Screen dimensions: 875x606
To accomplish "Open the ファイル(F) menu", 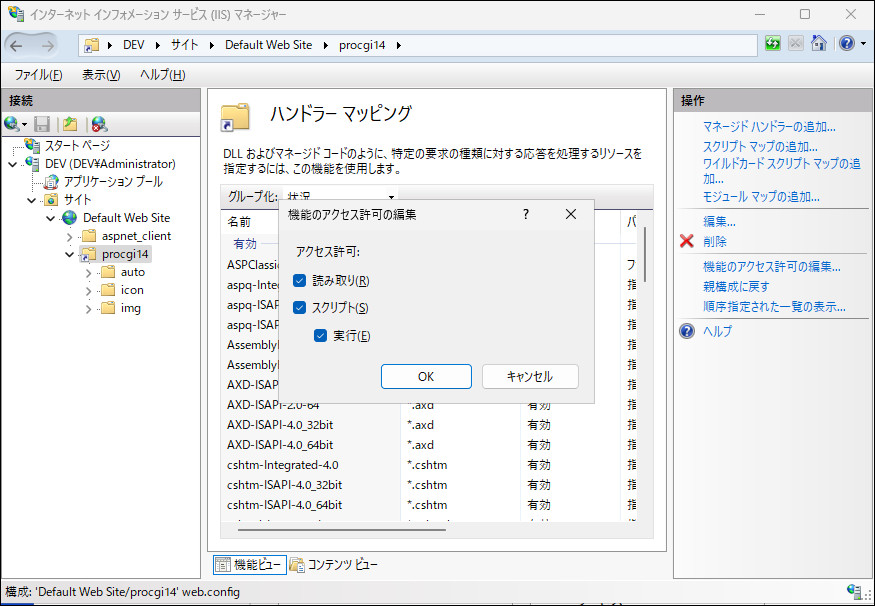I will point(38,75).
